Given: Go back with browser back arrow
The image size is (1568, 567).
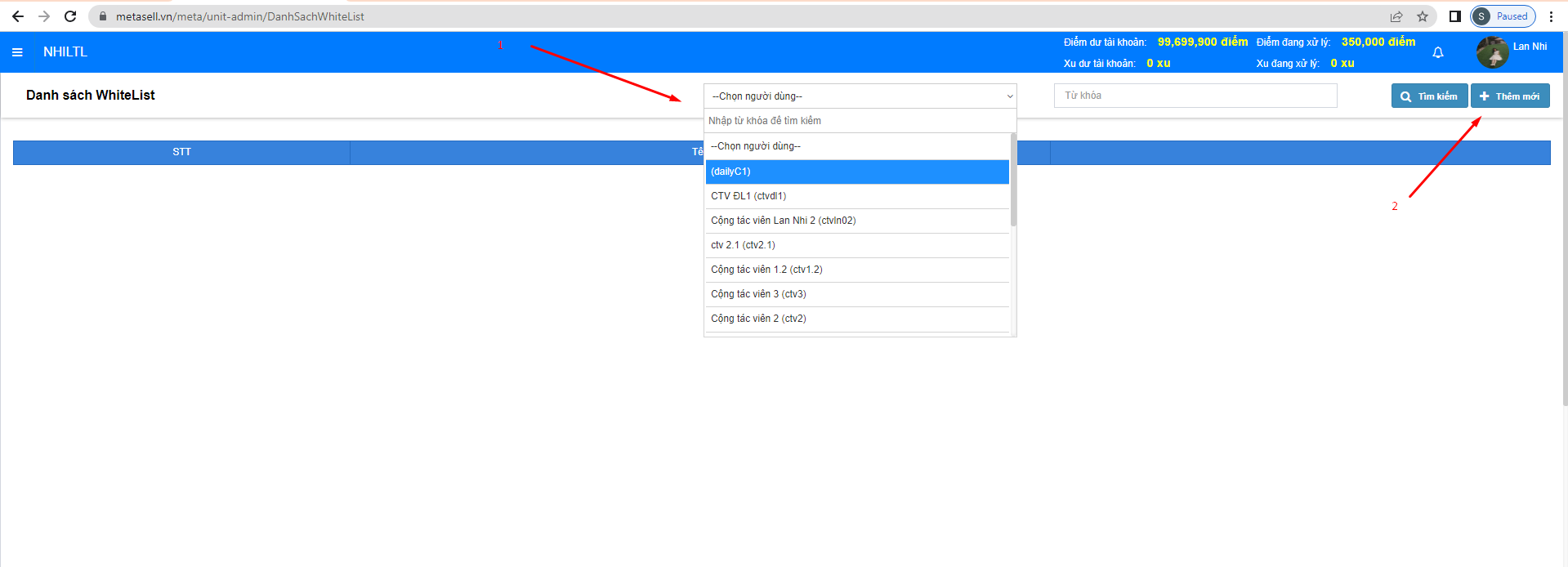Looking at the screenshot, I should pos(18,16).
